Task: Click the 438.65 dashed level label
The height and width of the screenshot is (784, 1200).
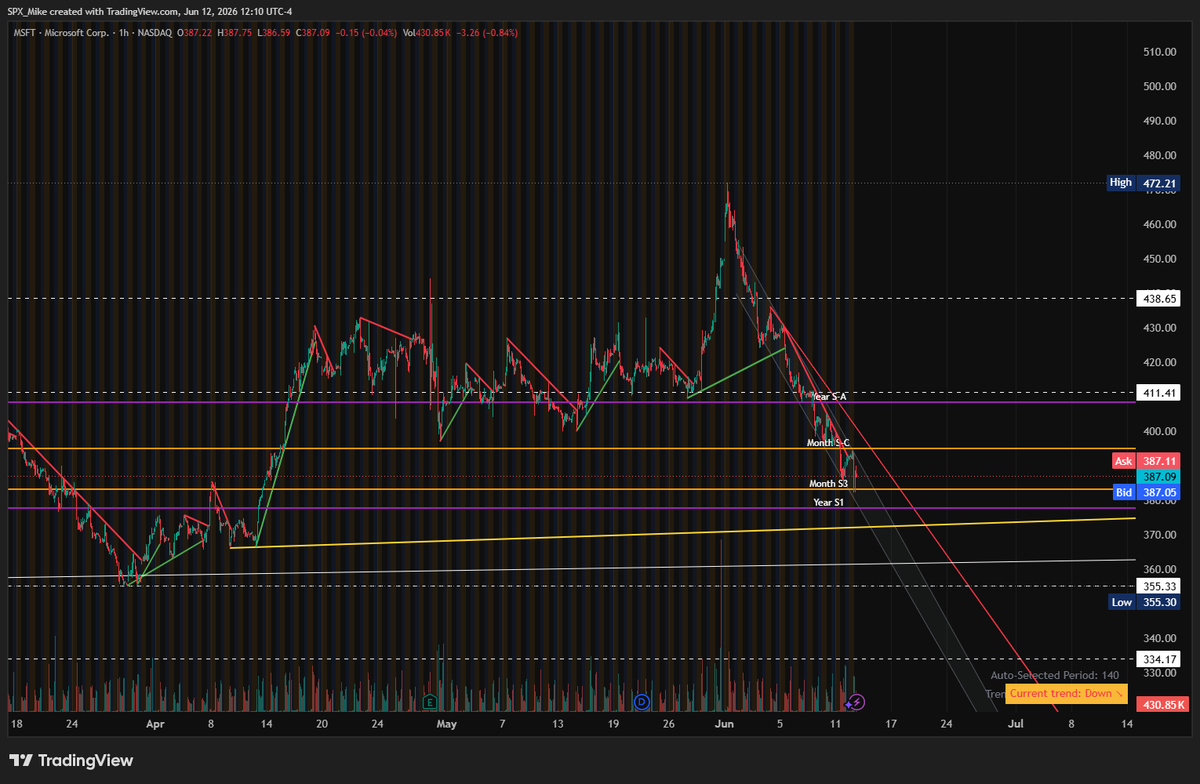Action: 1158,298
